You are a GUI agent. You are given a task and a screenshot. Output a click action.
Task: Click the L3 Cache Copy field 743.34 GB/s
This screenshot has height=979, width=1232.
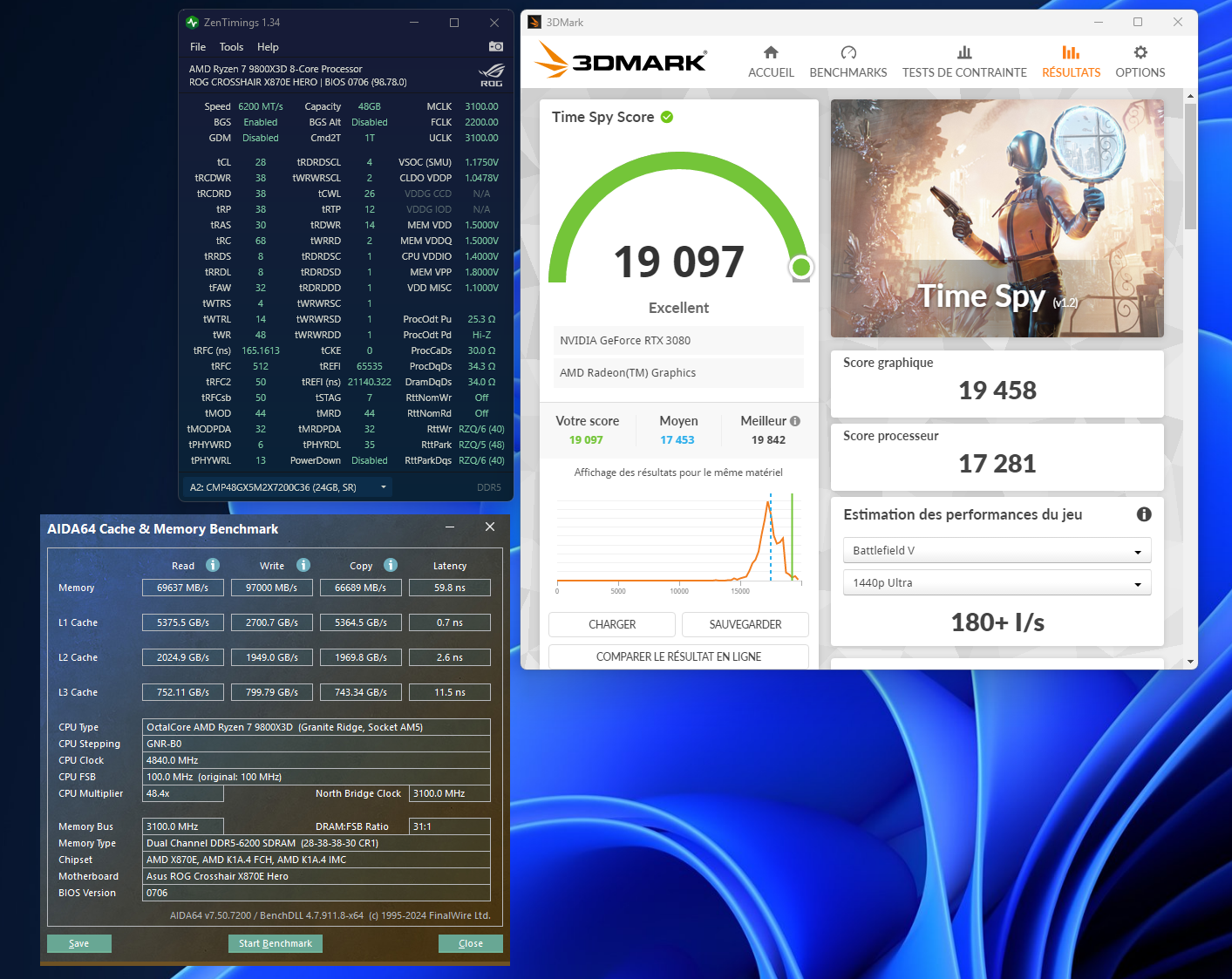pos(361,692)
